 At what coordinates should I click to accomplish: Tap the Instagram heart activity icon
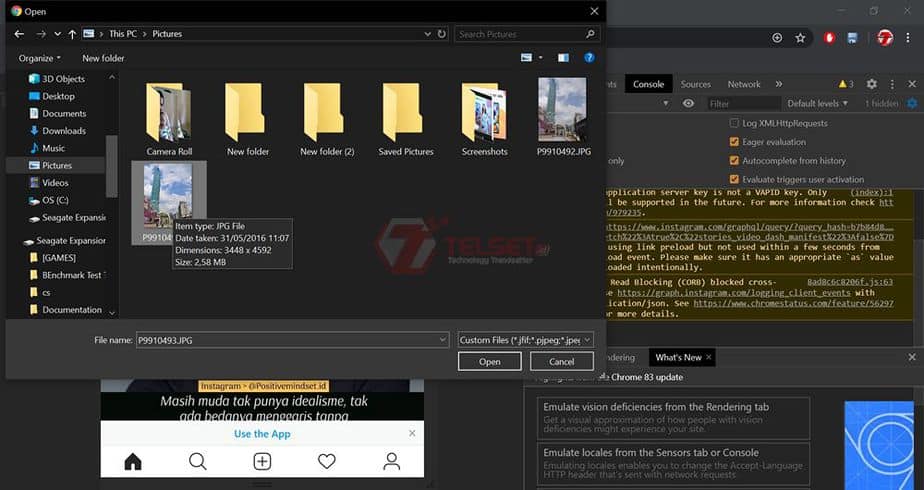(x=326, y=461)
